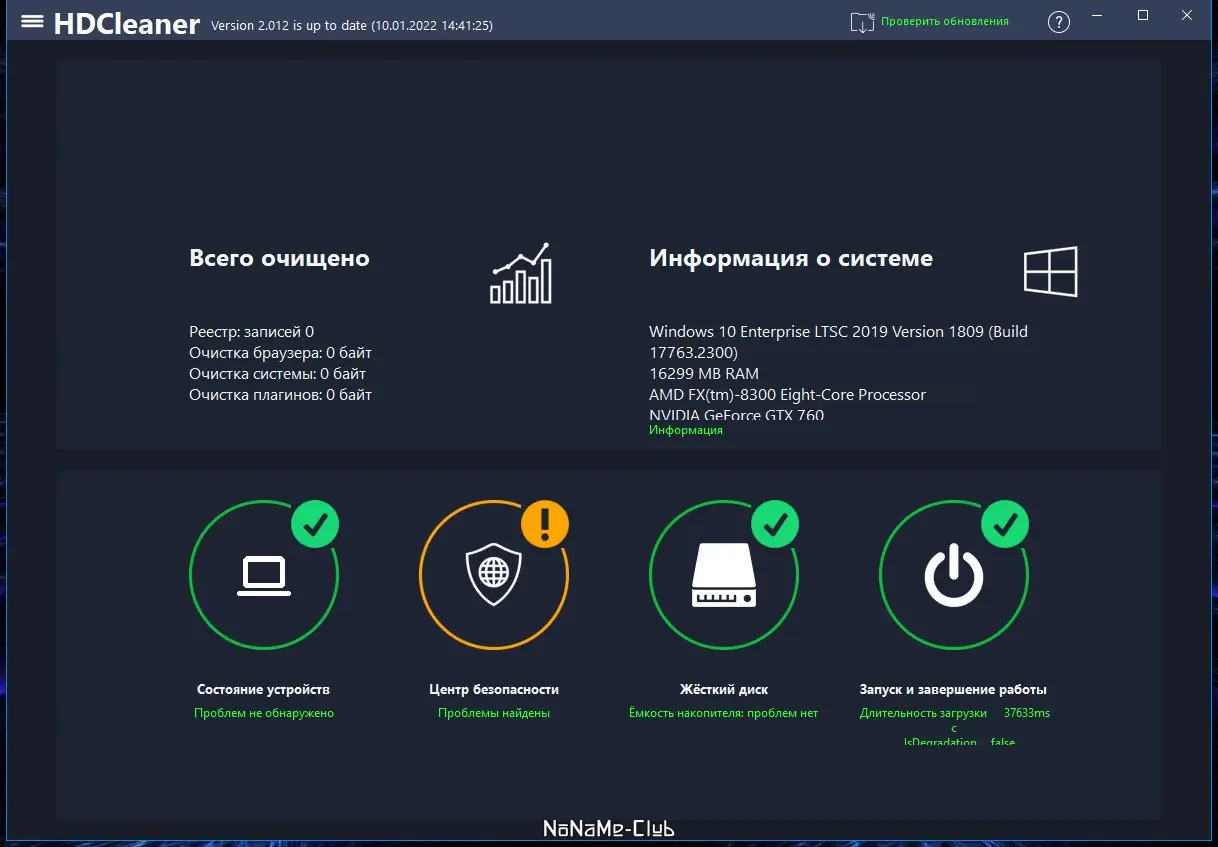The image size is (1218, 847).
Task: Click the HDCleaner title logo text
Action: 127,24
